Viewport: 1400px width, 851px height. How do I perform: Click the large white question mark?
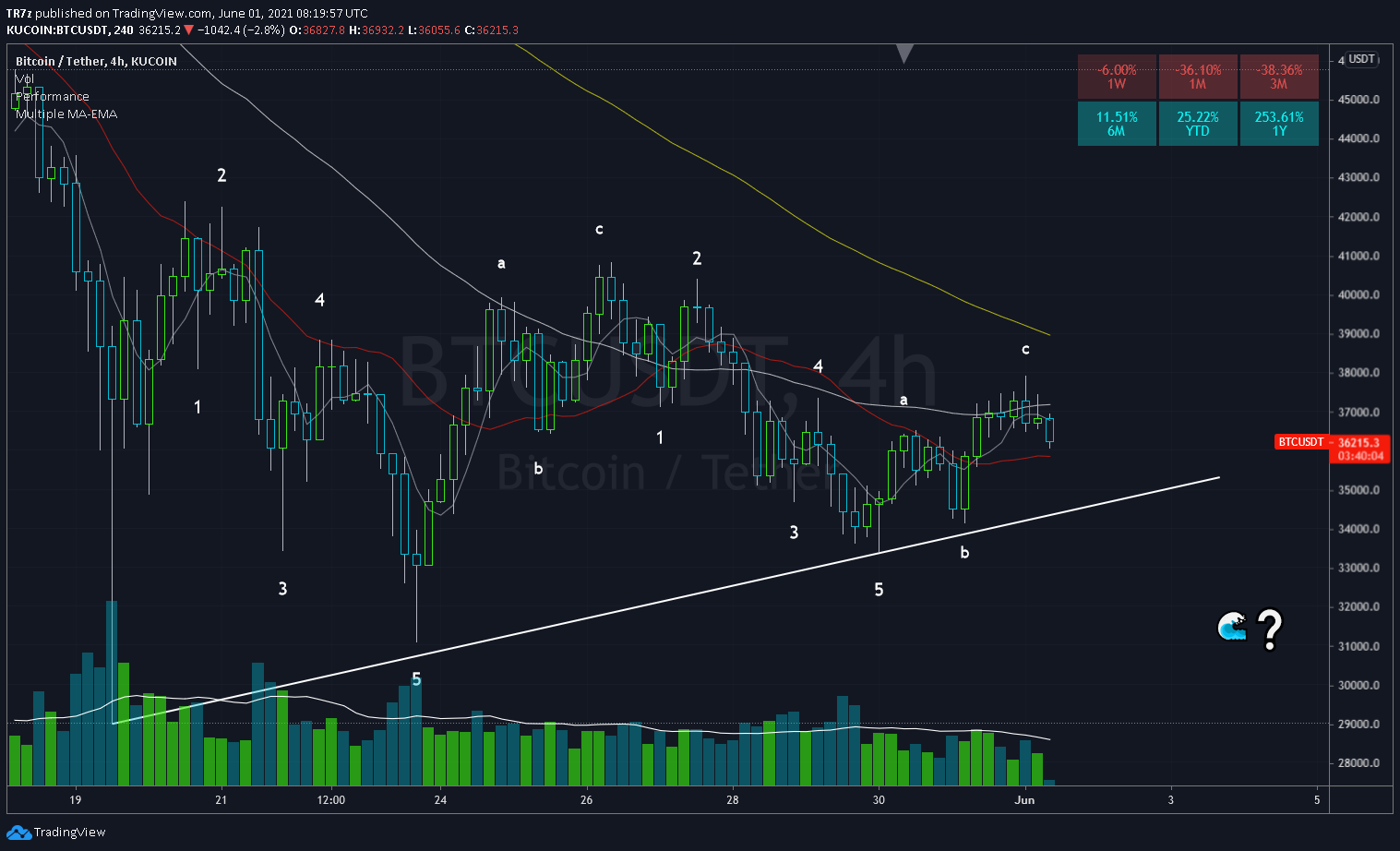click(x=1270, y=630)
